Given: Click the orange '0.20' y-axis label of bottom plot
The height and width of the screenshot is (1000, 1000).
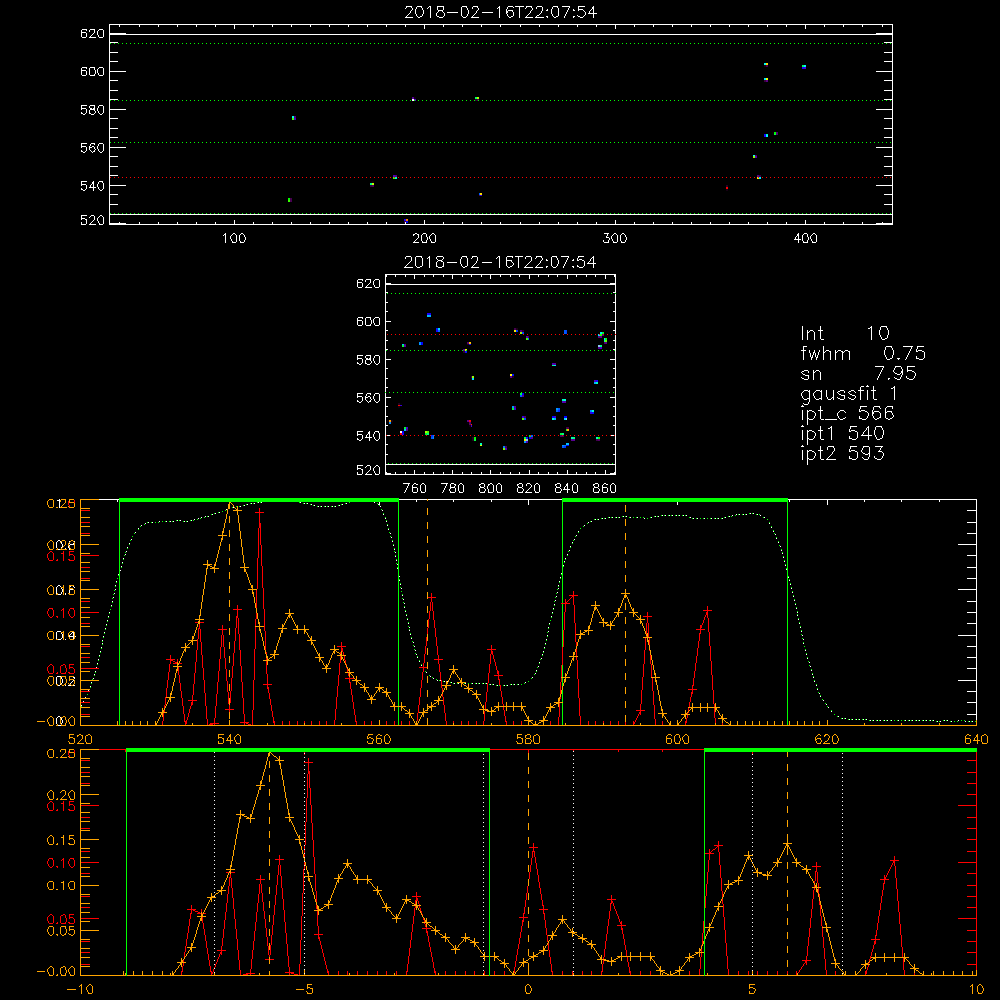Looking at the screenshot, I should (x=61, y=795).
